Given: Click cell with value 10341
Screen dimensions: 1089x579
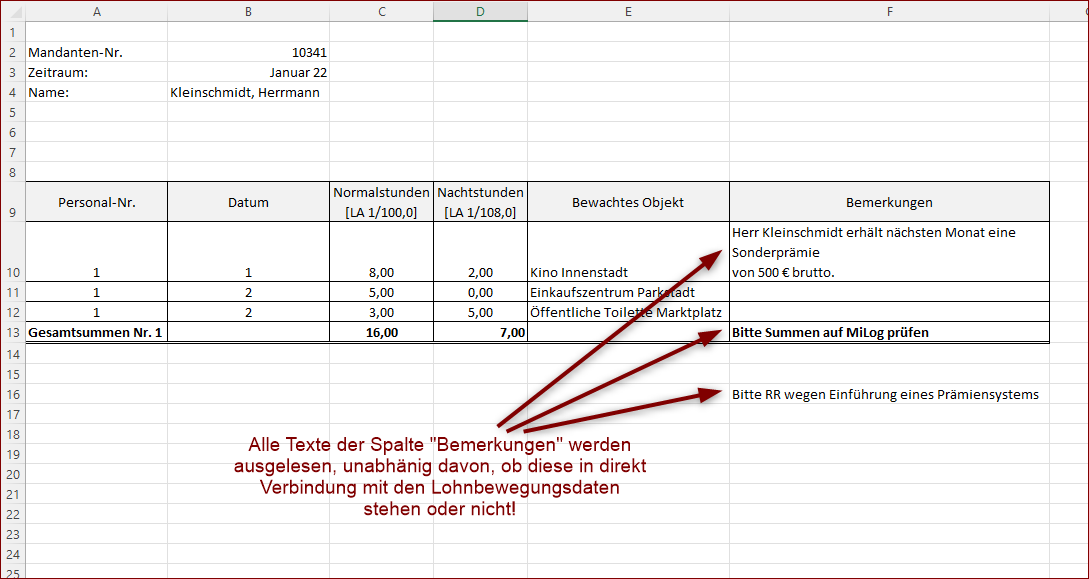Looking at the screenshot, I should [249, 52].
